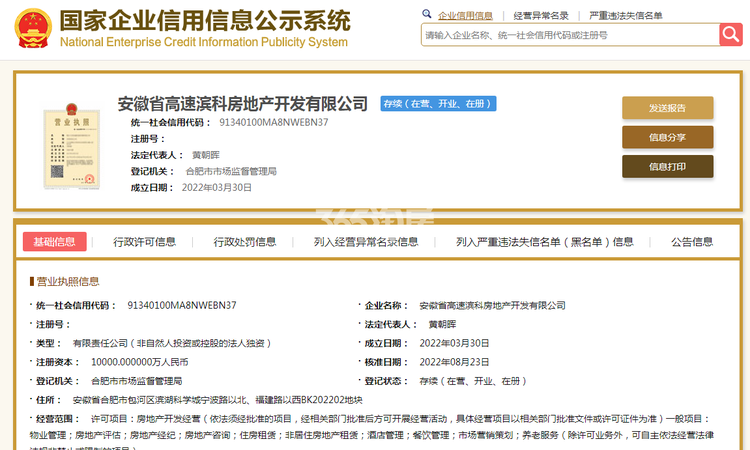The width and height of the screenshot is (750, 450).
Task: Click the 类型 value 有限责任公司 text
Action: point(172,343)
